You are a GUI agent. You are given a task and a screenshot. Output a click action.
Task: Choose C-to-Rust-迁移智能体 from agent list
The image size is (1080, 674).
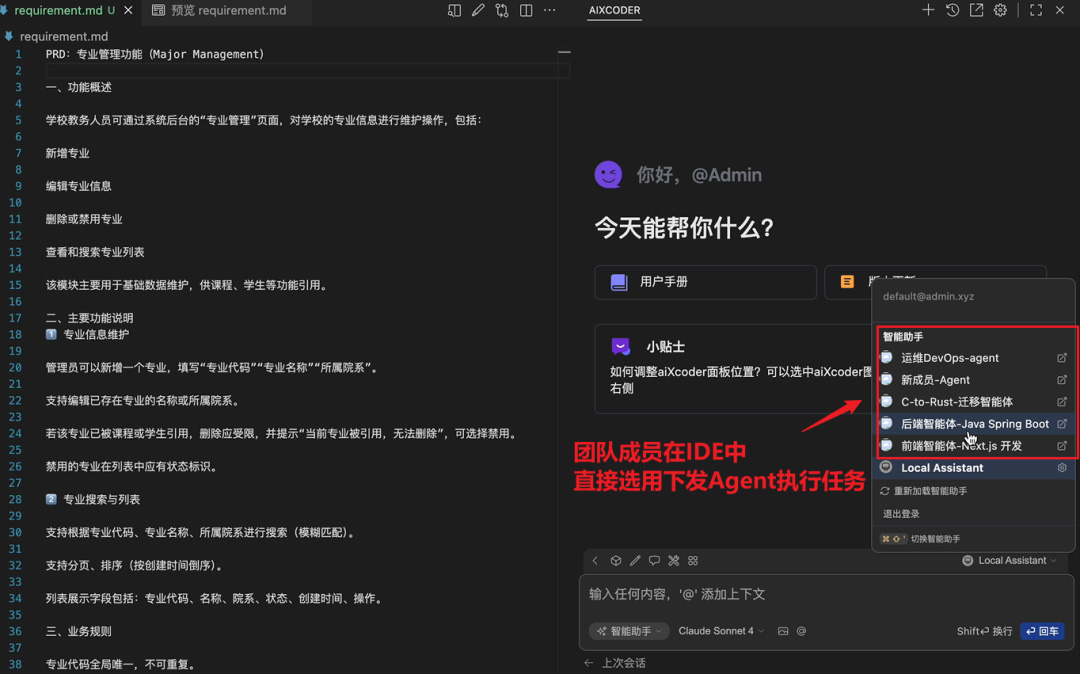point(956,402)
